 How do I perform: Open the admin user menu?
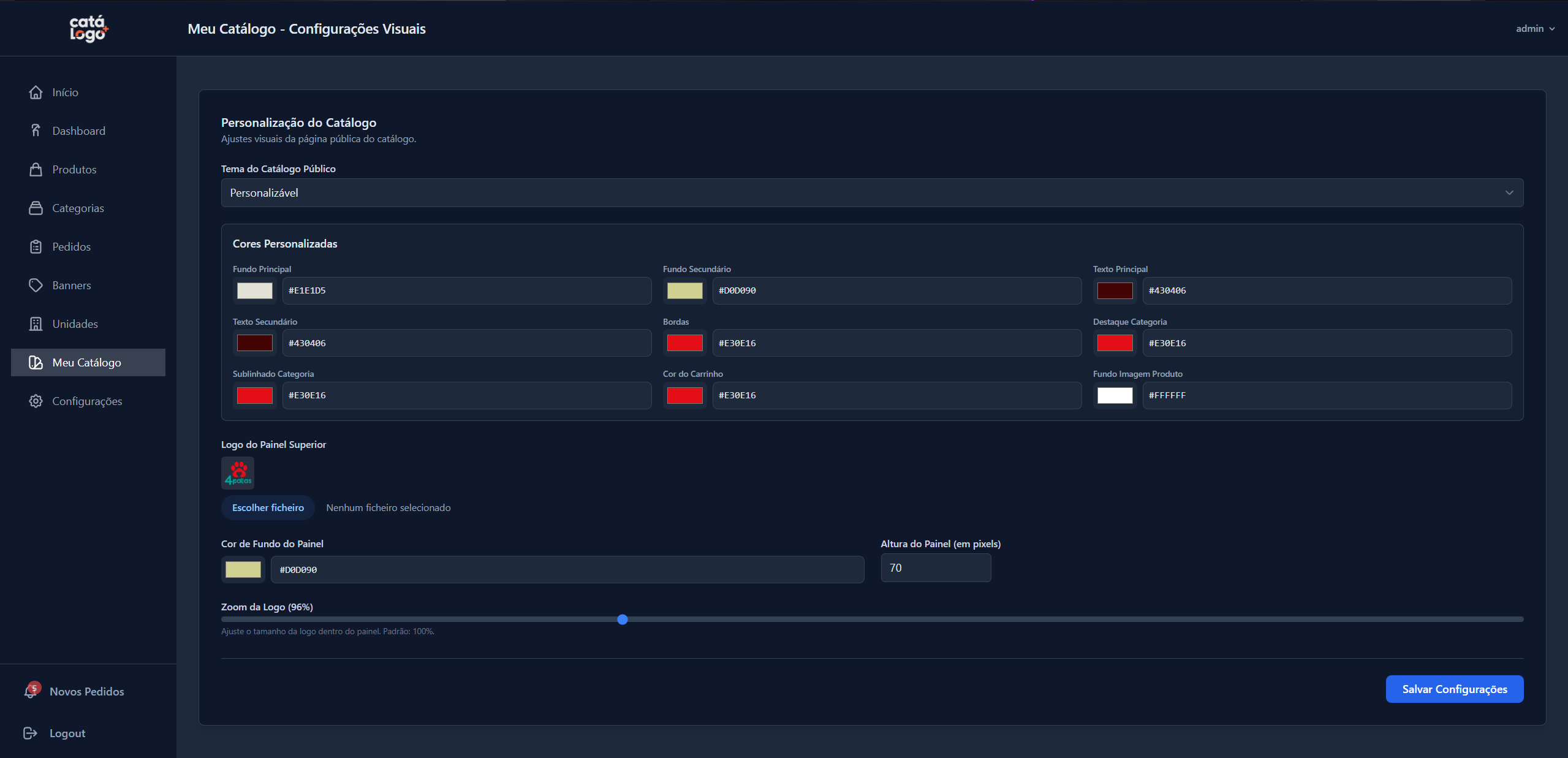click(x=1535, y=29)
